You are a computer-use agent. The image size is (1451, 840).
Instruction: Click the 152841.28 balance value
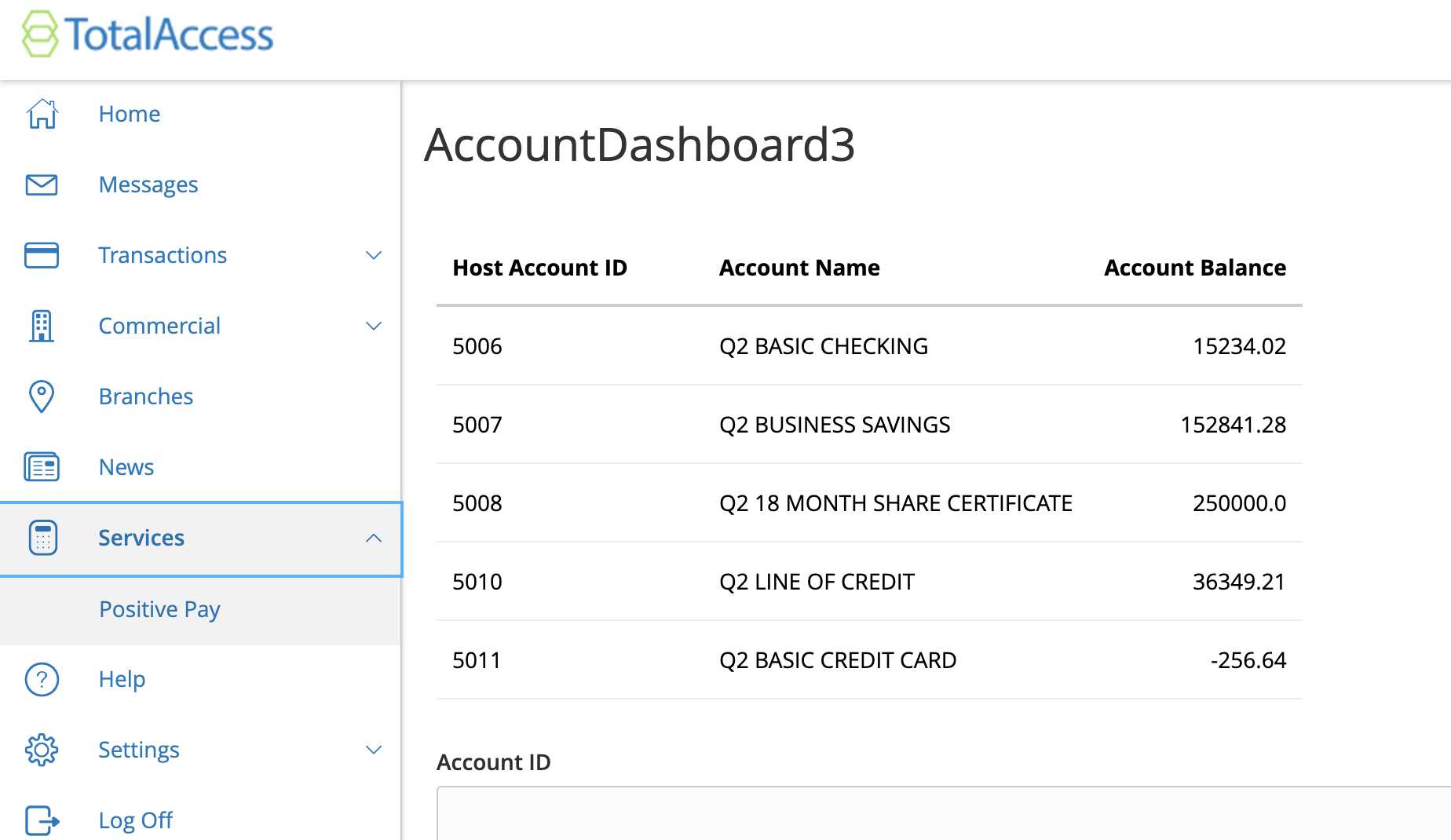(x=1234, y=425)
